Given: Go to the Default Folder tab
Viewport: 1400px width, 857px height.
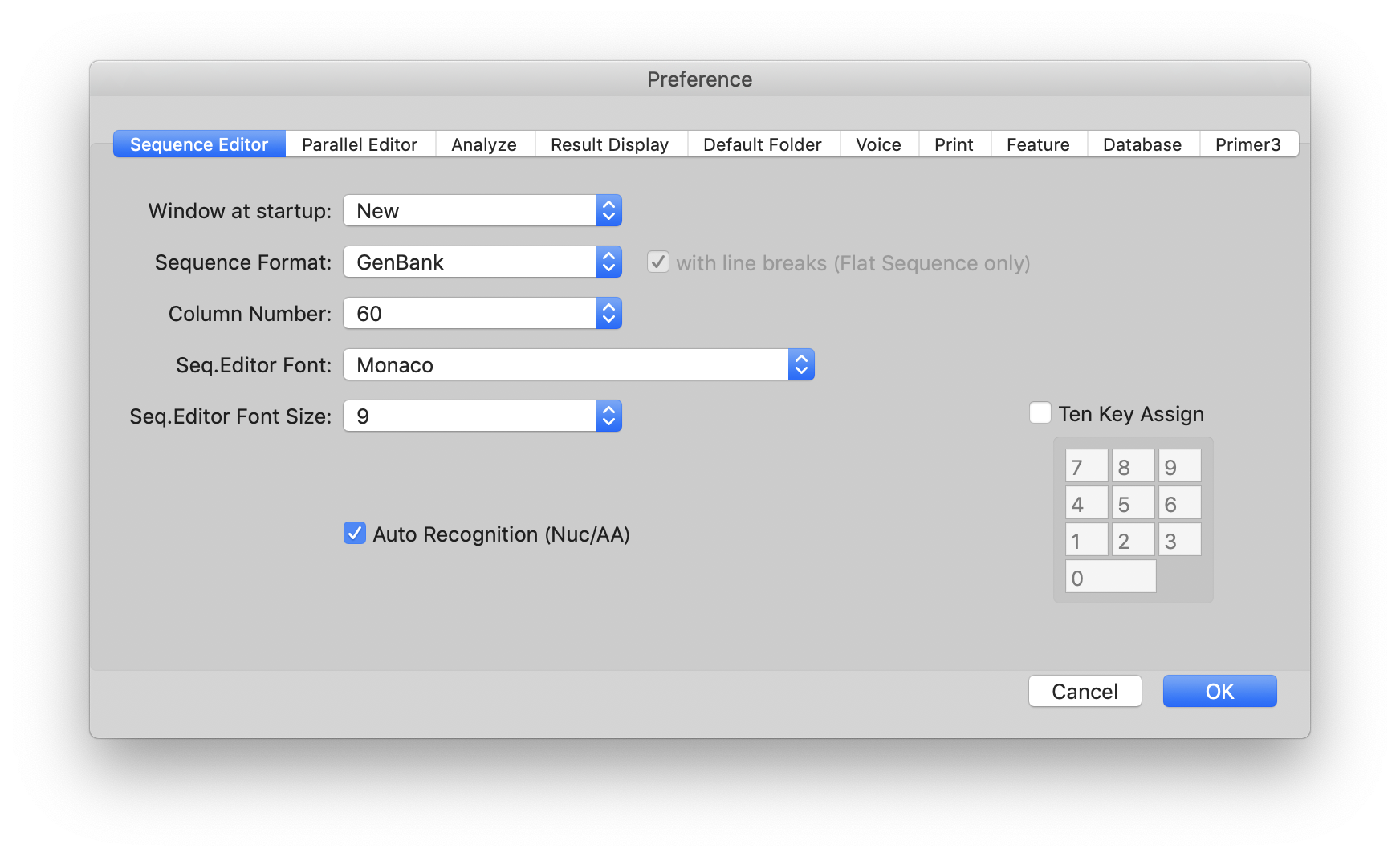Looking at the screenshot, I should 762,144.
